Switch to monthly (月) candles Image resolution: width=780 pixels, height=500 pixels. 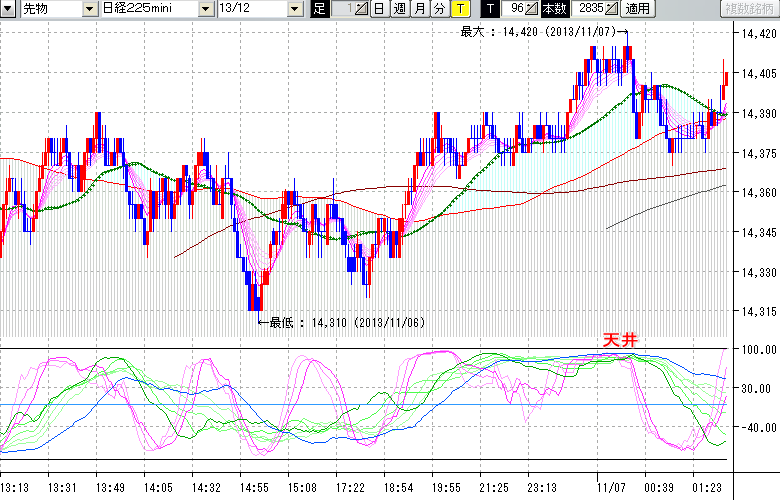click(419, 9)
